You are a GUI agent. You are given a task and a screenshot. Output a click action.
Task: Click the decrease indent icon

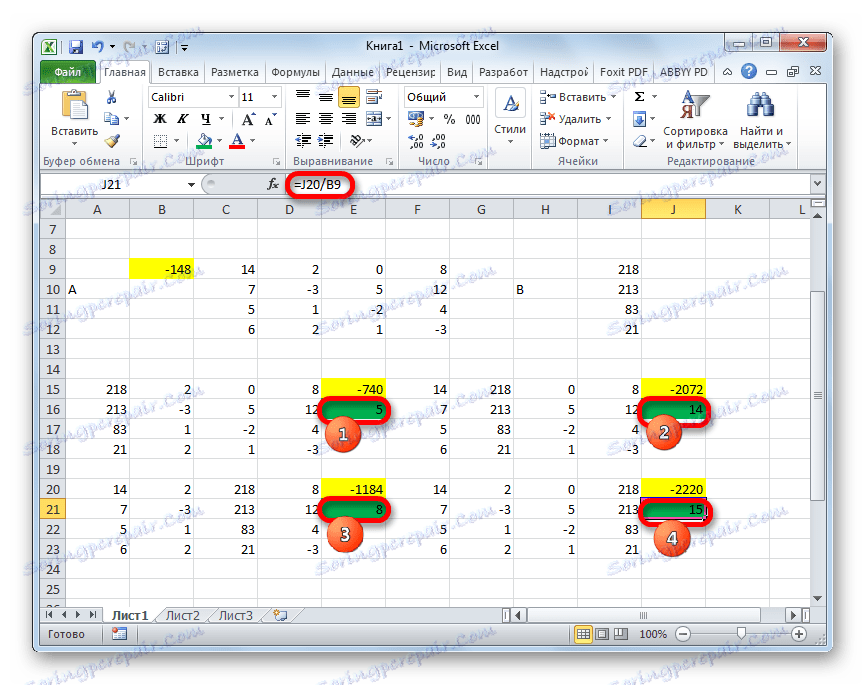(x=303, y=141)
